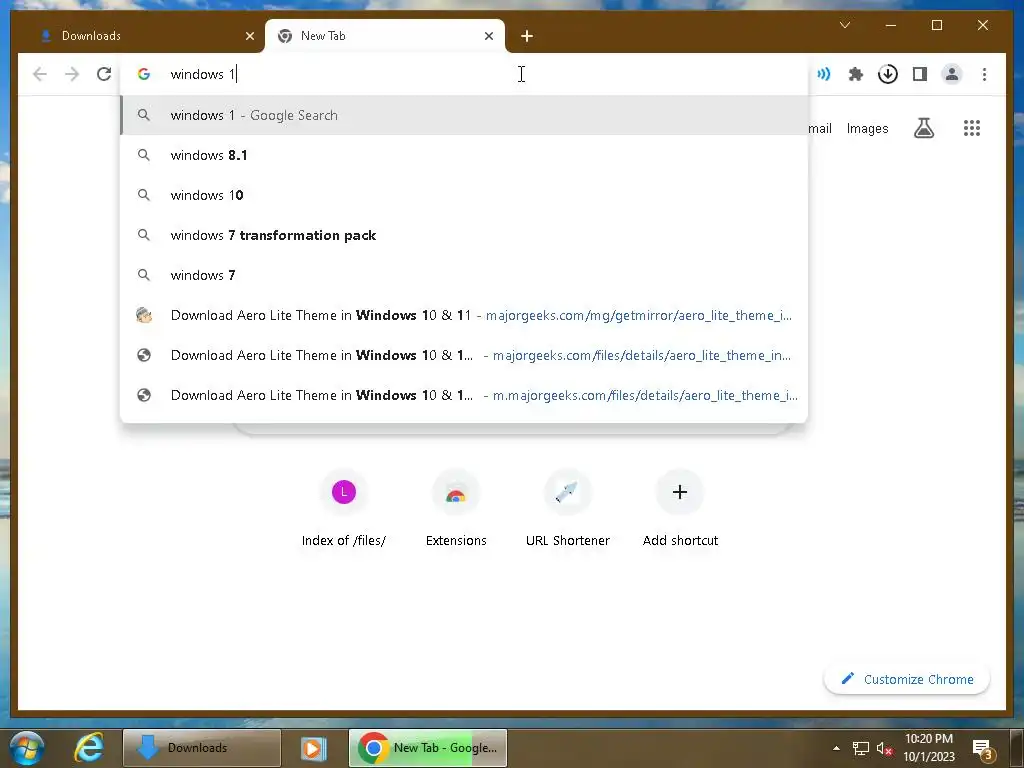Click the network tray icon

[x=861, y=748]
